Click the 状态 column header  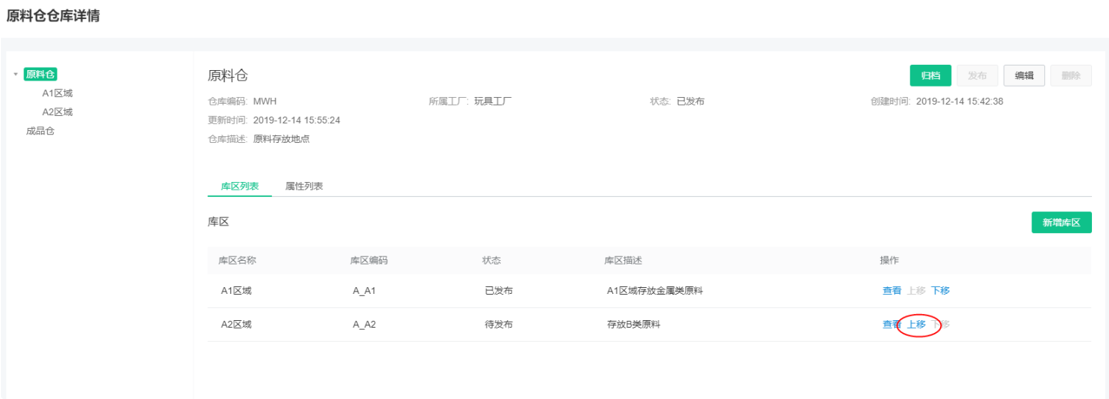coord(492,260)
